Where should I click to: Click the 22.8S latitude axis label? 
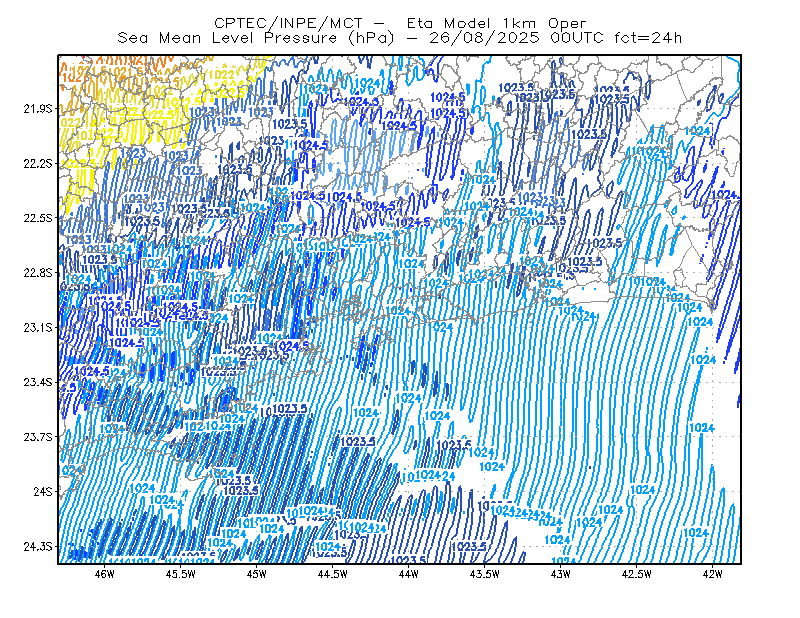click(38, 273)
